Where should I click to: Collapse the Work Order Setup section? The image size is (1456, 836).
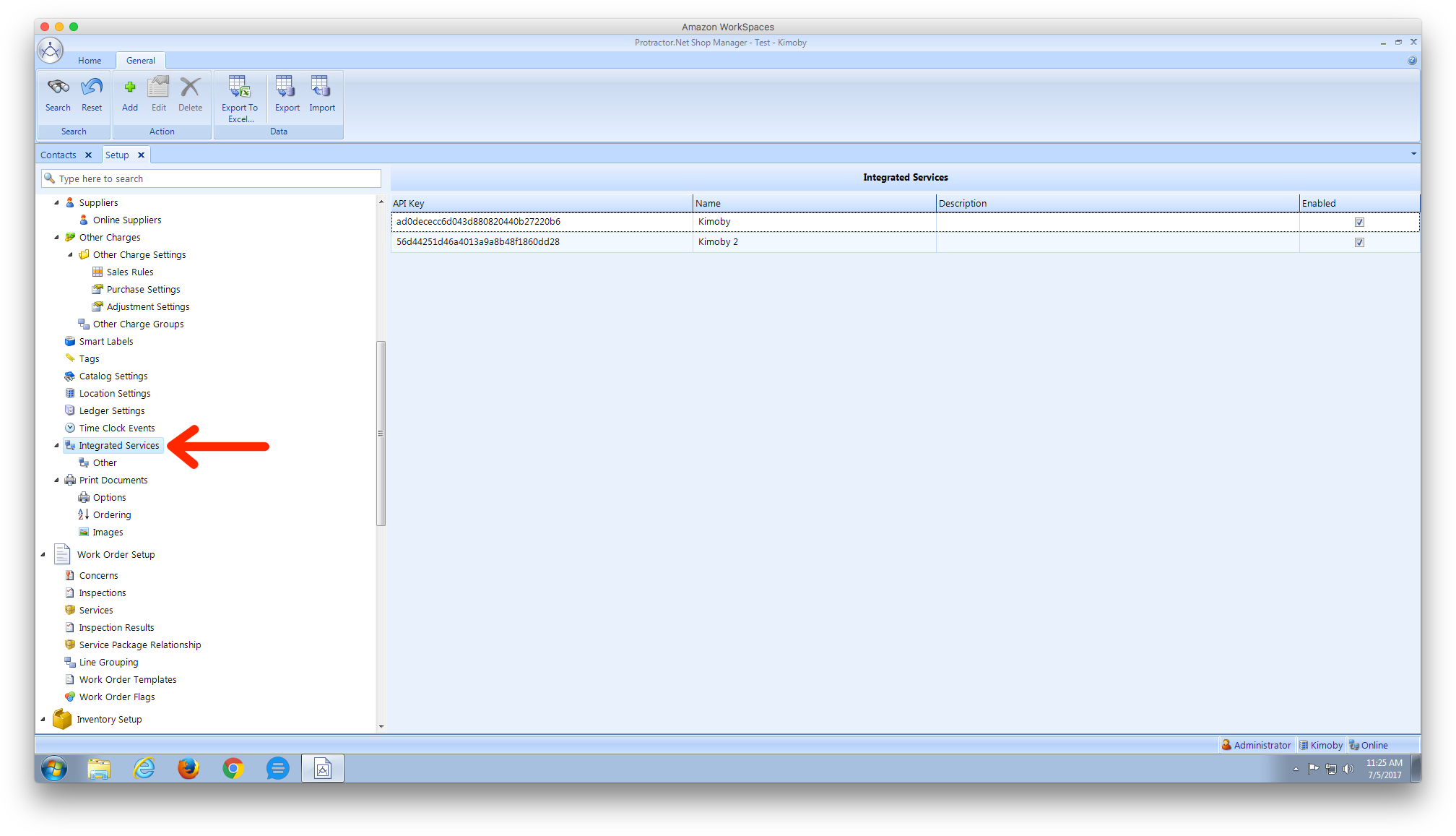[43, 555]
